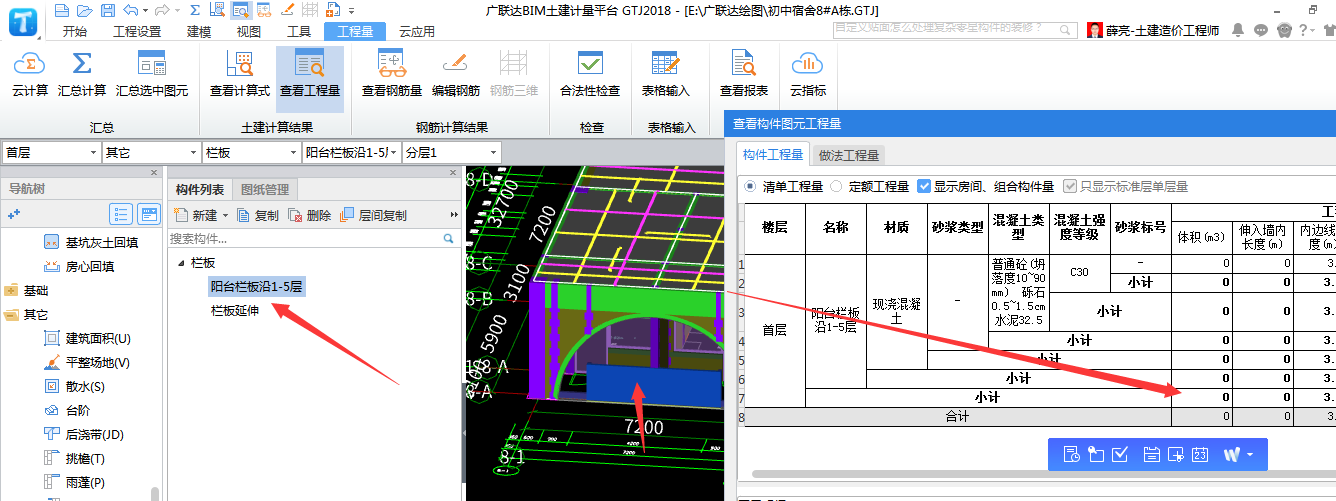Open 工具 ribbon tab

pyautogui.click(x=299, y=31)
